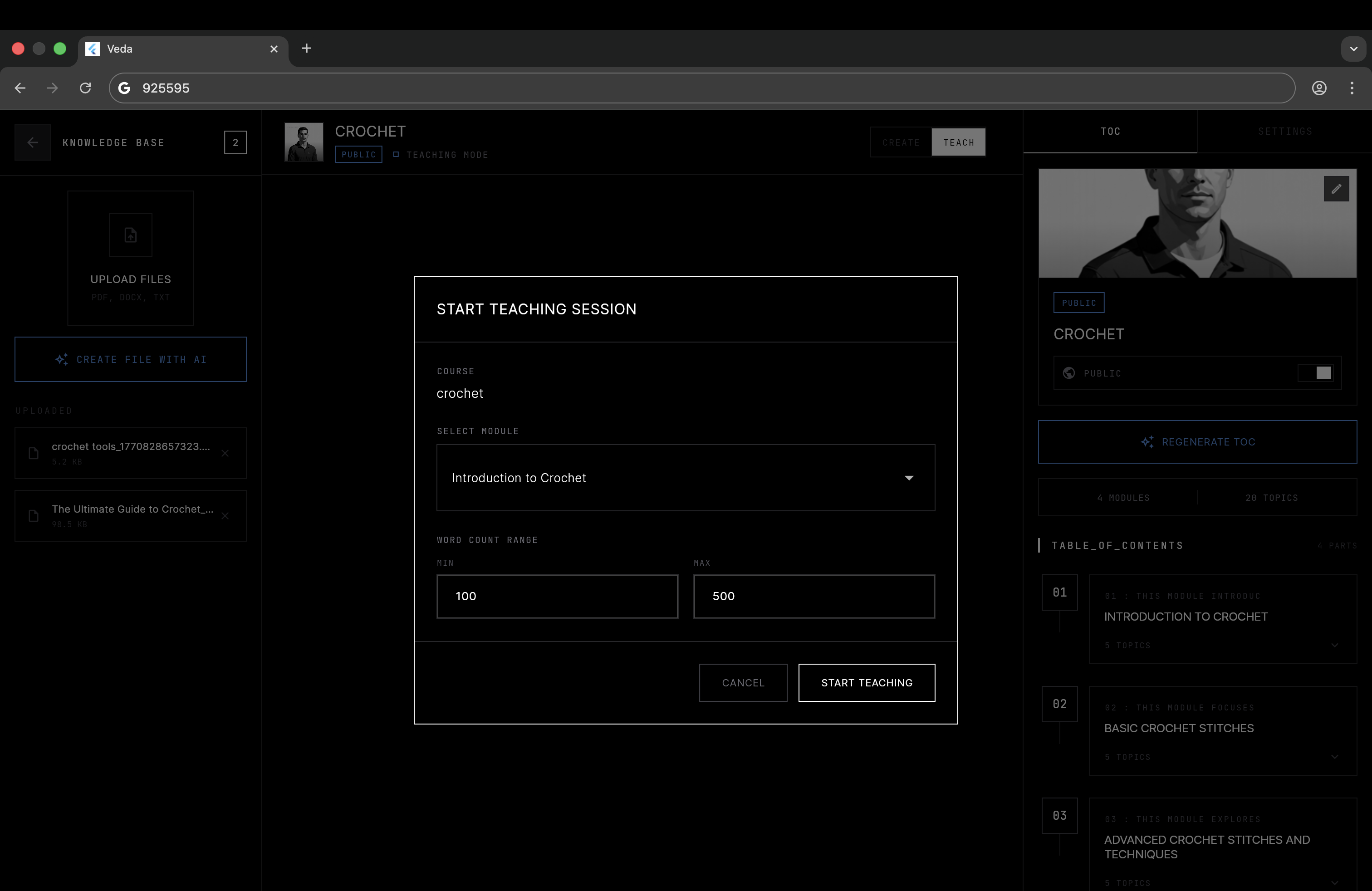1372x891 pixels.
Task: Click the Start Teaching button
Action: [866, 683]
